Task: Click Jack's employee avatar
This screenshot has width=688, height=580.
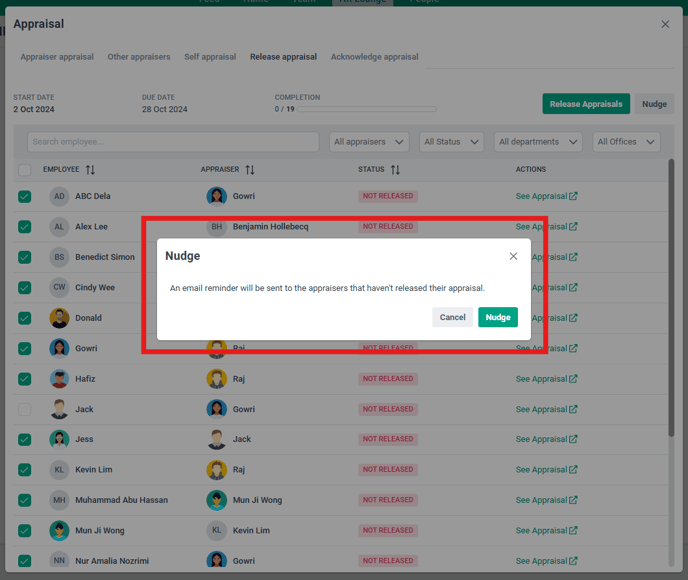Action: pos(59,409)
